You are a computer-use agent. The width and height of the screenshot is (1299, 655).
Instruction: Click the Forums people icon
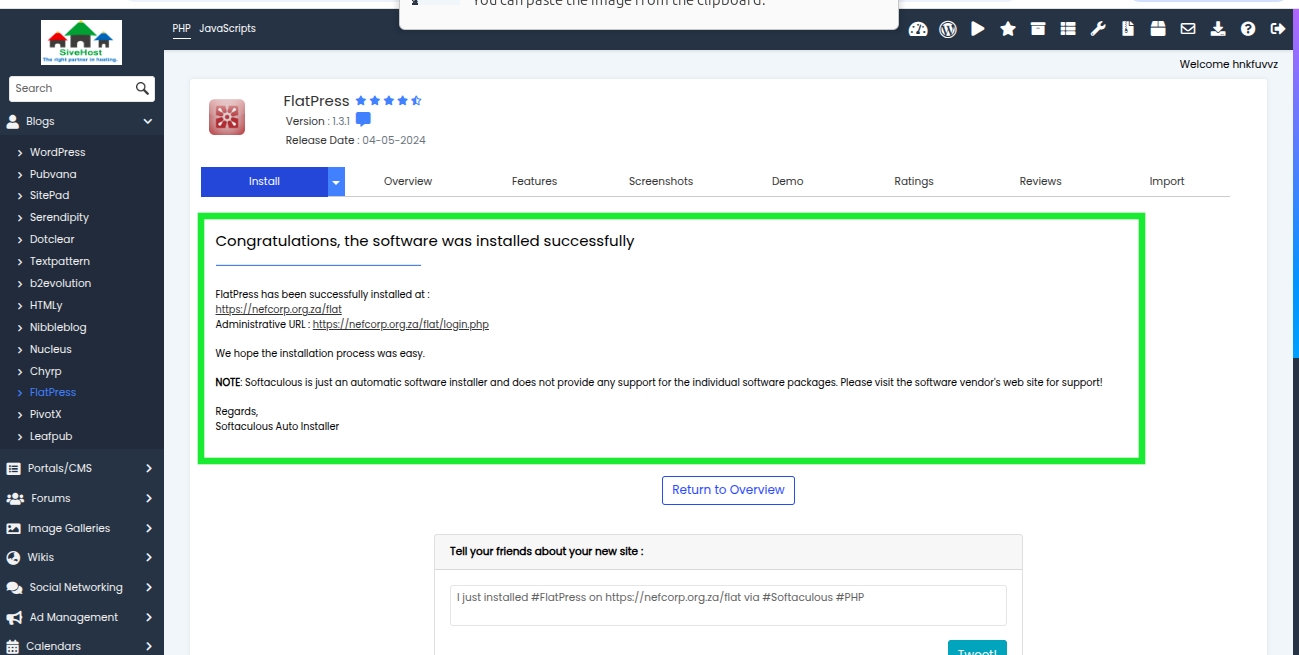pos(14,498)
